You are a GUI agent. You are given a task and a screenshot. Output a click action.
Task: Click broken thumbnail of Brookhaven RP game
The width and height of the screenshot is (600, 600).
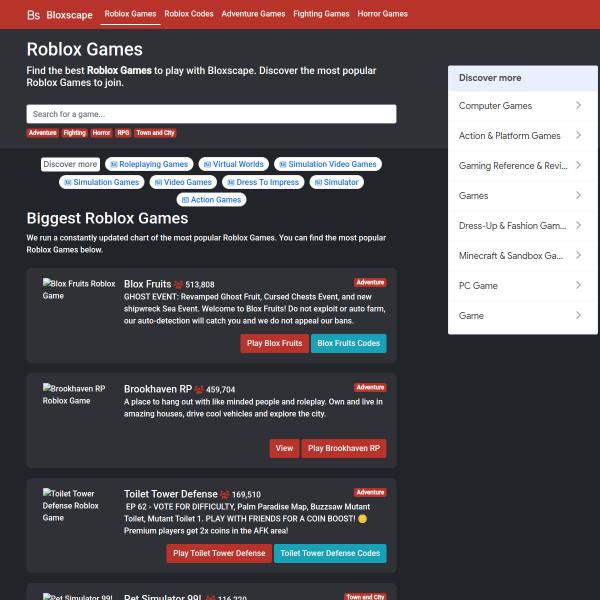pyautogui.click(x=74, y=394)
